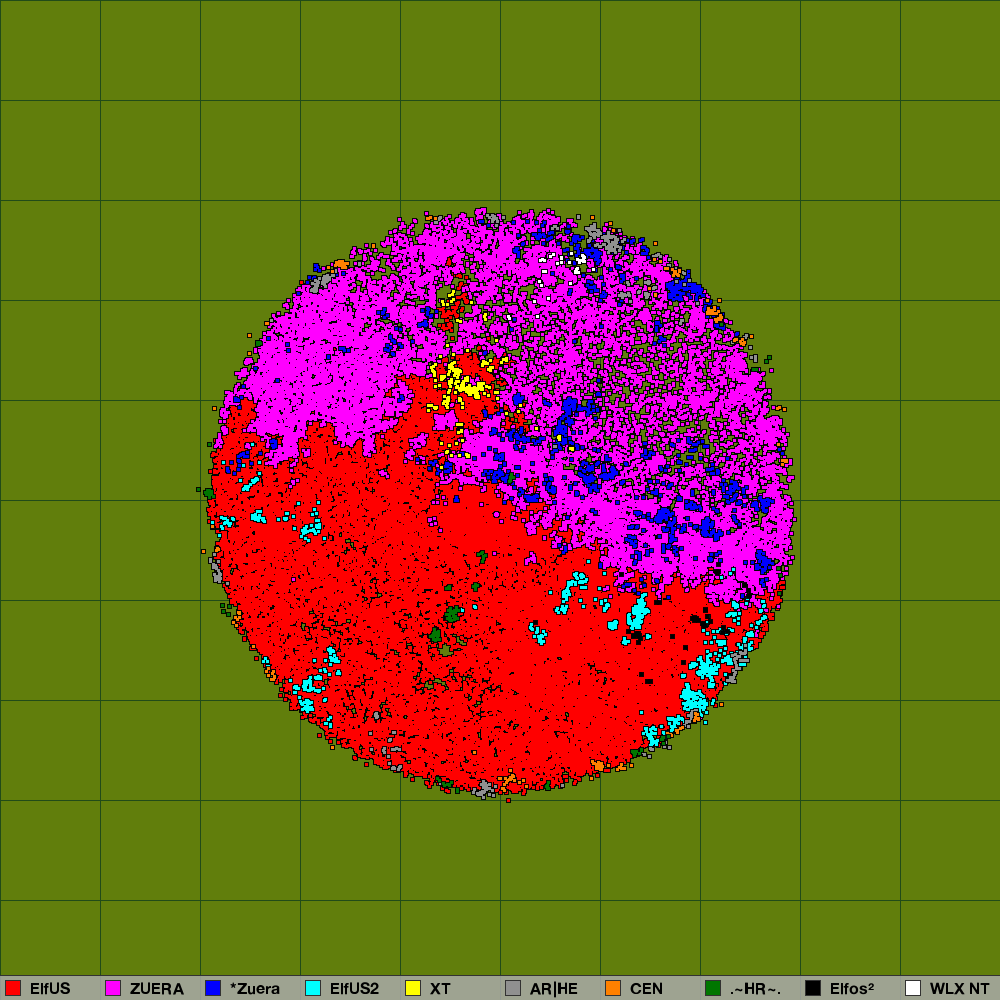Select the magenta ZUERA legend swatch
Screen dimensions: 1000x1000
pyautogui.click(x=113, y=988)
